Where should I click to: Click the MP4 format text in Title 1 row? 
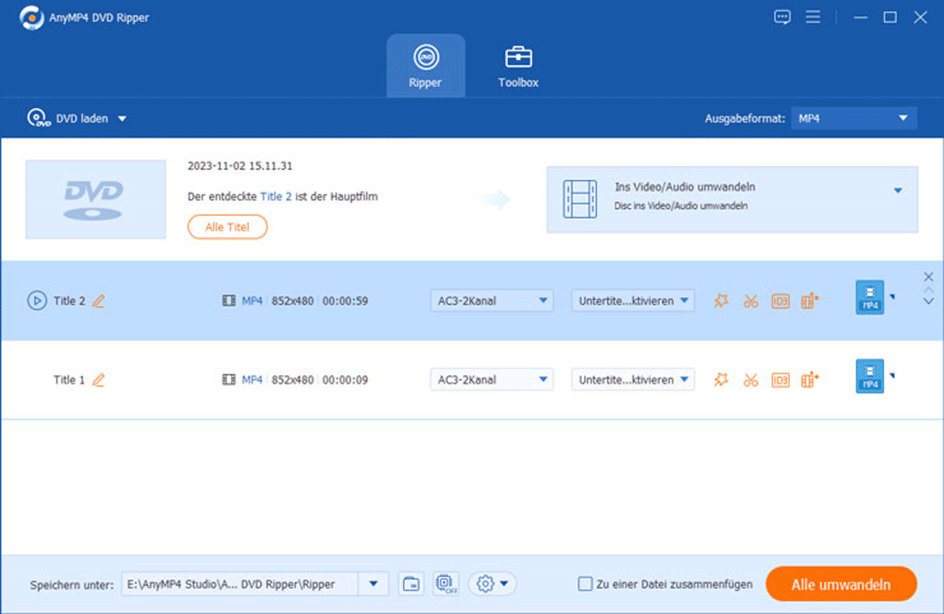(x=252, y=380)
